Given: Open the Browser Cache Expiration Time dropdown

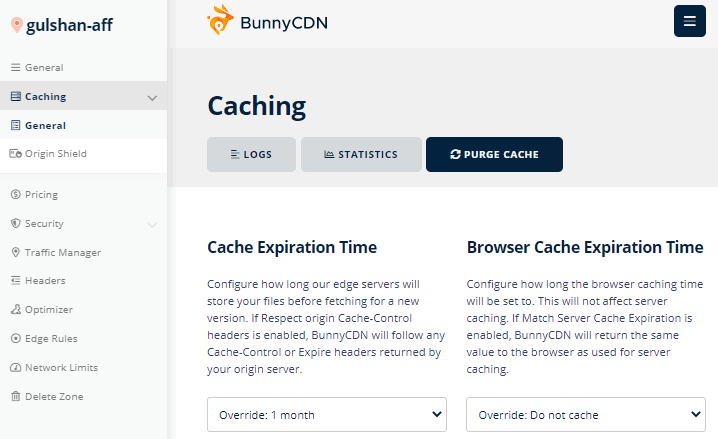Looking at the screenshot, I should point(586,414).
